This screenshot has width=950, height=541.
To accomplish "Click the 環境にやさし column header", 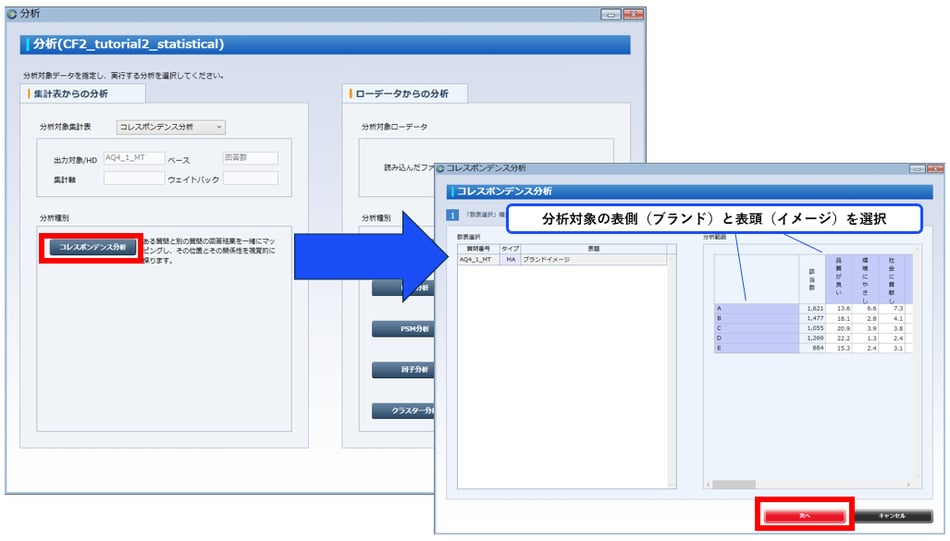I will [x=865, y=279].
